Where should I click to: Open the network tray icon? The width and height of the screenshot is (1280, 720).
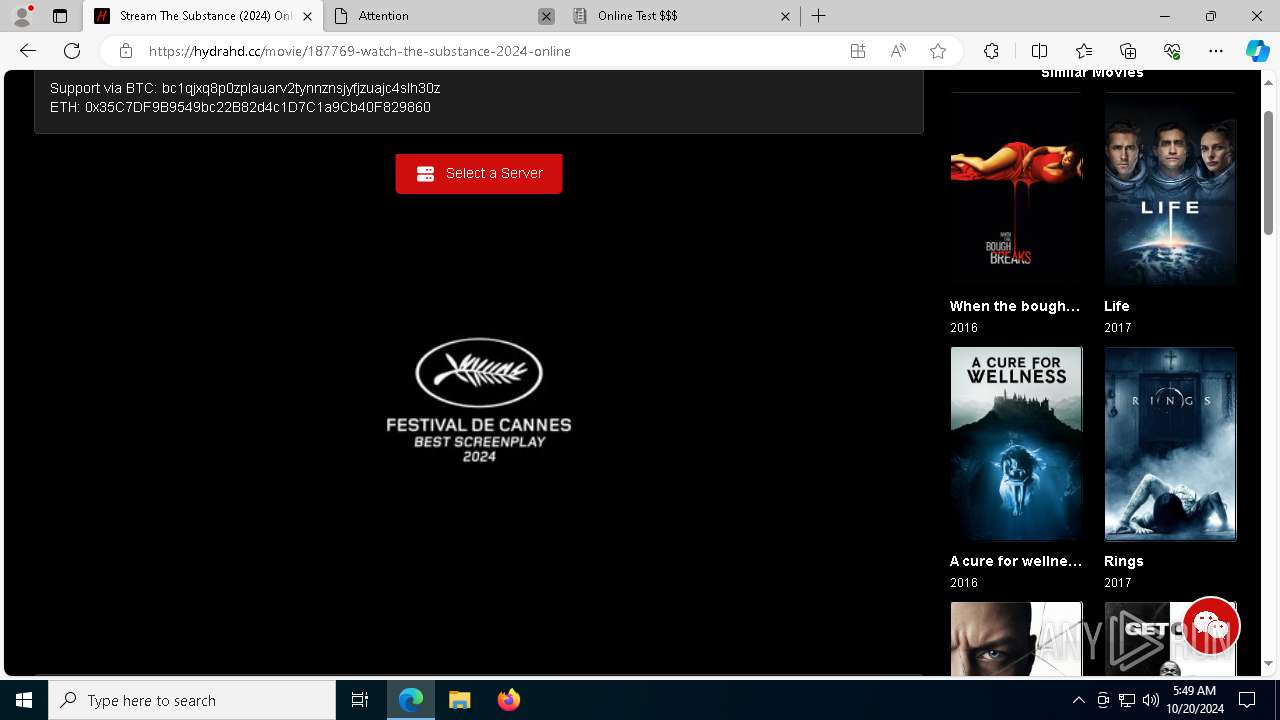1127,700
